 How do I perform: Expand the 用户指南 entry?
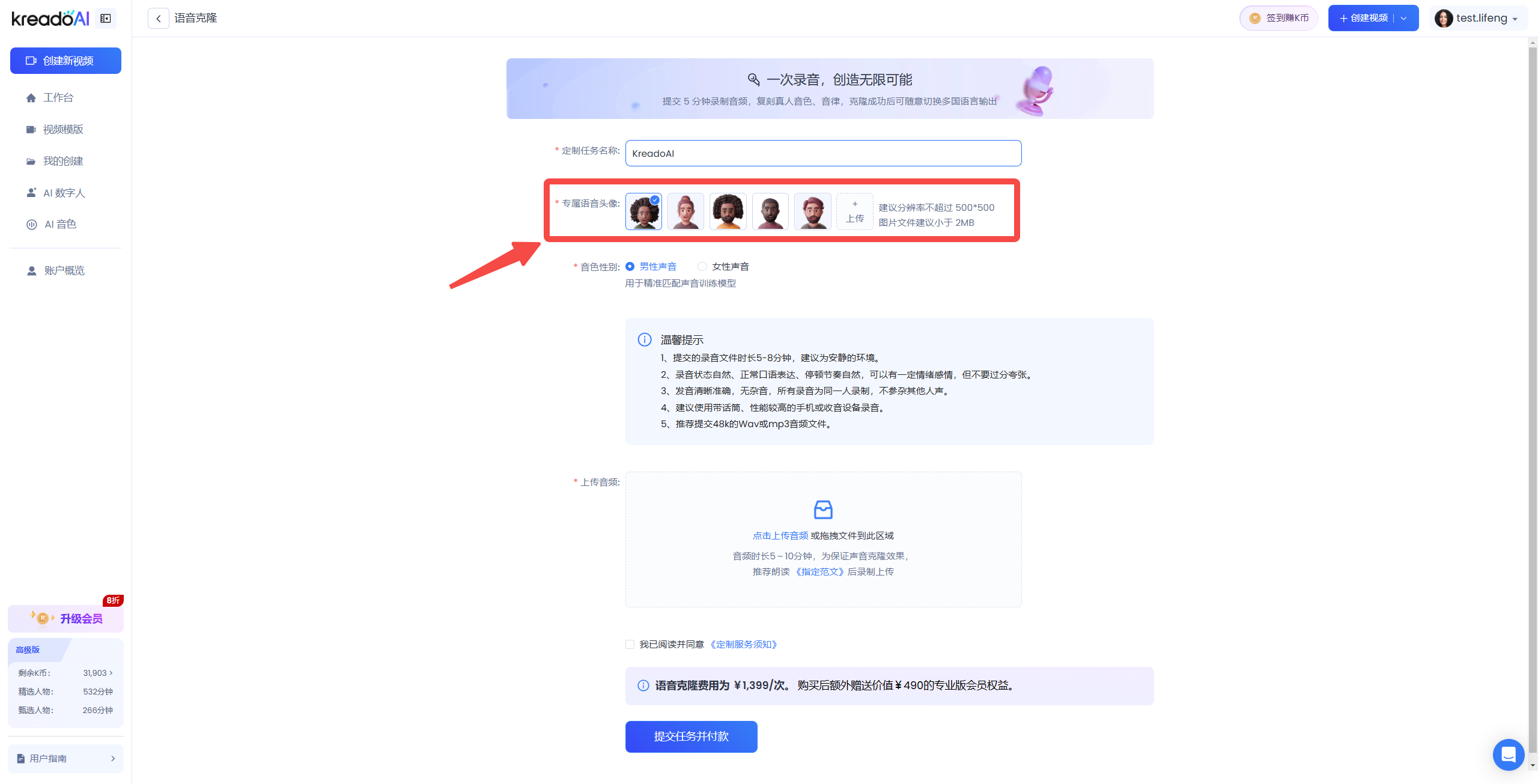point(65,759)
